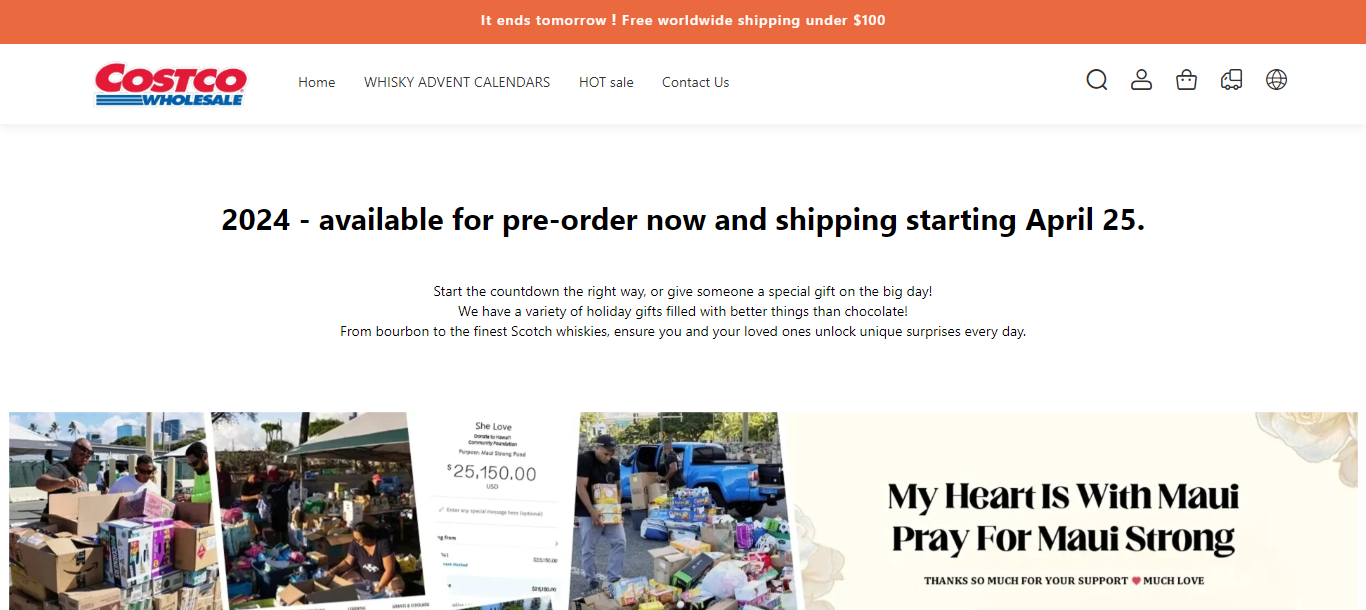
Task: Click the blue pickup truck photo
Action: 684,511
